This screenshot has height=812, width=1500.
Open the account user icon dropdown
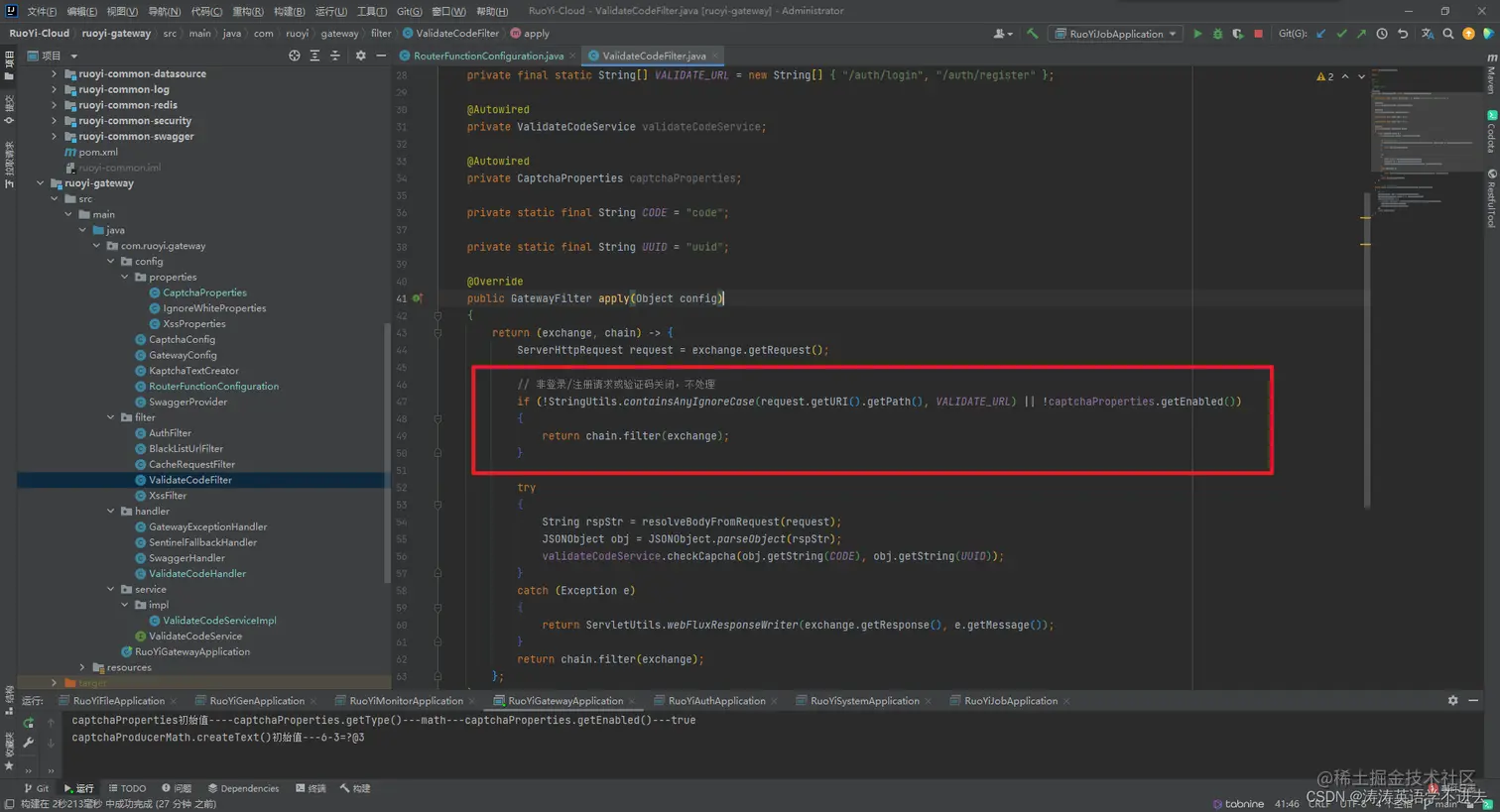tap(1003, 34)
